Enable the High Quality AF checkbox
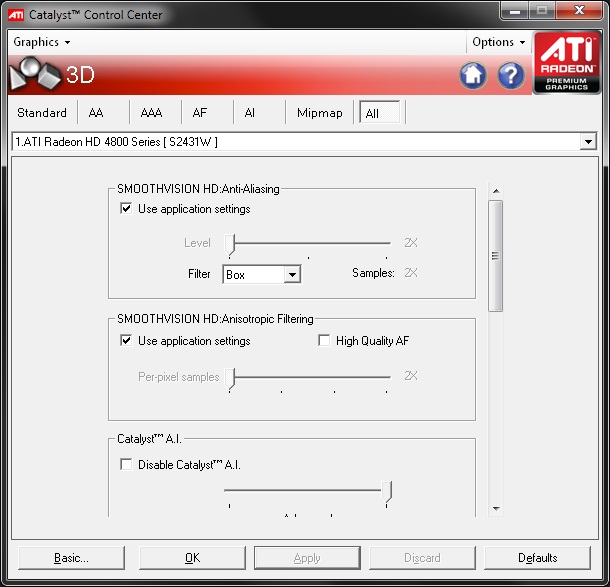The height and width of the screenshot is (587, 610). pyautogui.click(x=324, y=340)
